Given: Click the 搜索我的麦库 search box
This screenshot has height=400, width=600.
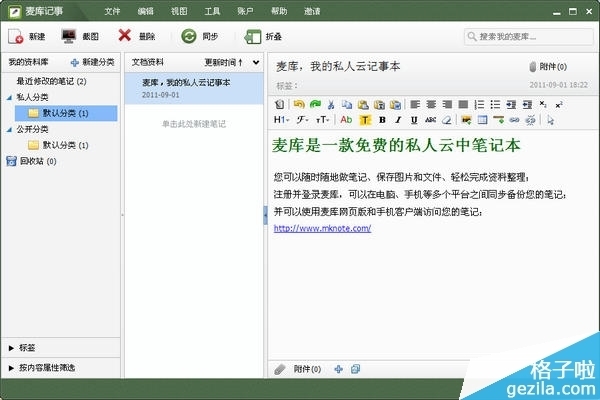Looking at the screenshot, I should (x=528, y=37).
